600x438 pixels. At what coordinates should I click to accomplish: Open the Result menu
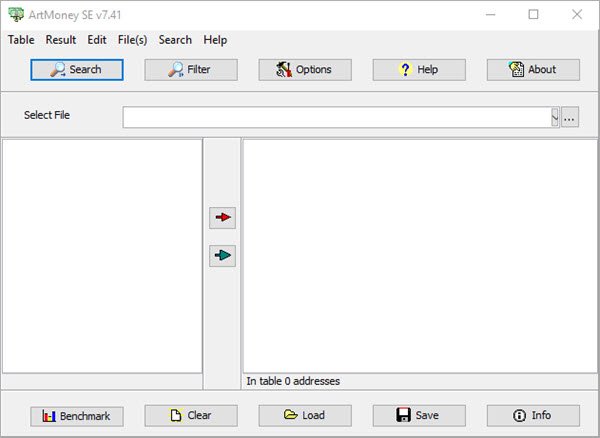61,40
